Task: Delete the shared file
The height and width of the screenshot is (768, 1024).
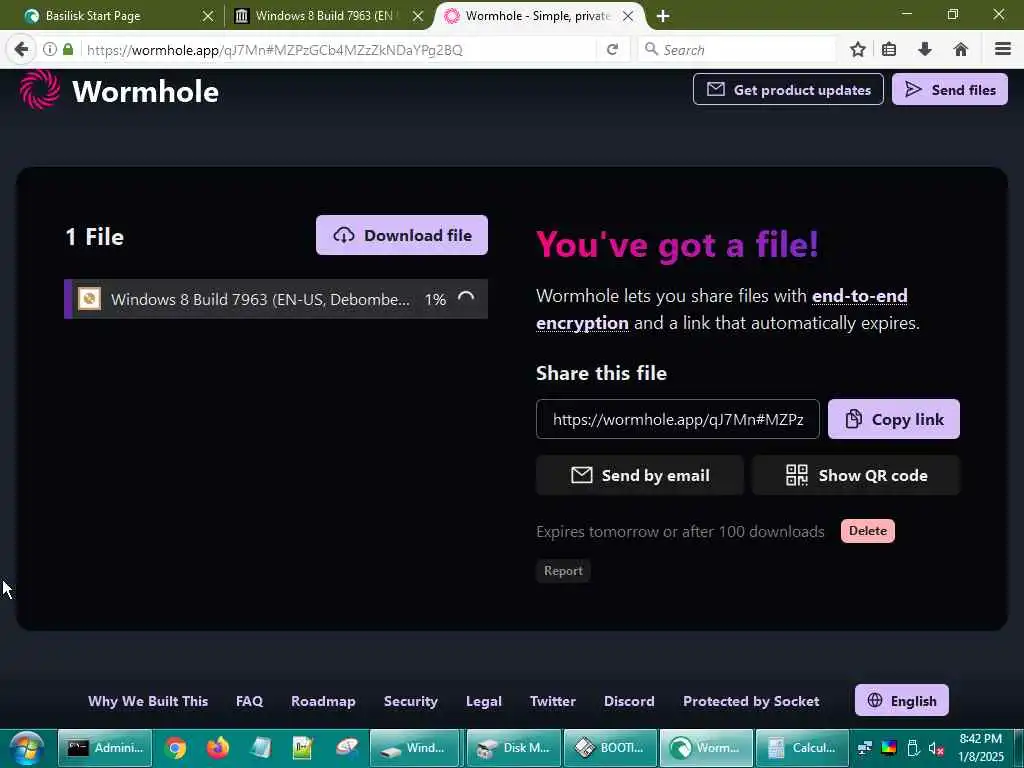Action: [x=867, y=531]
